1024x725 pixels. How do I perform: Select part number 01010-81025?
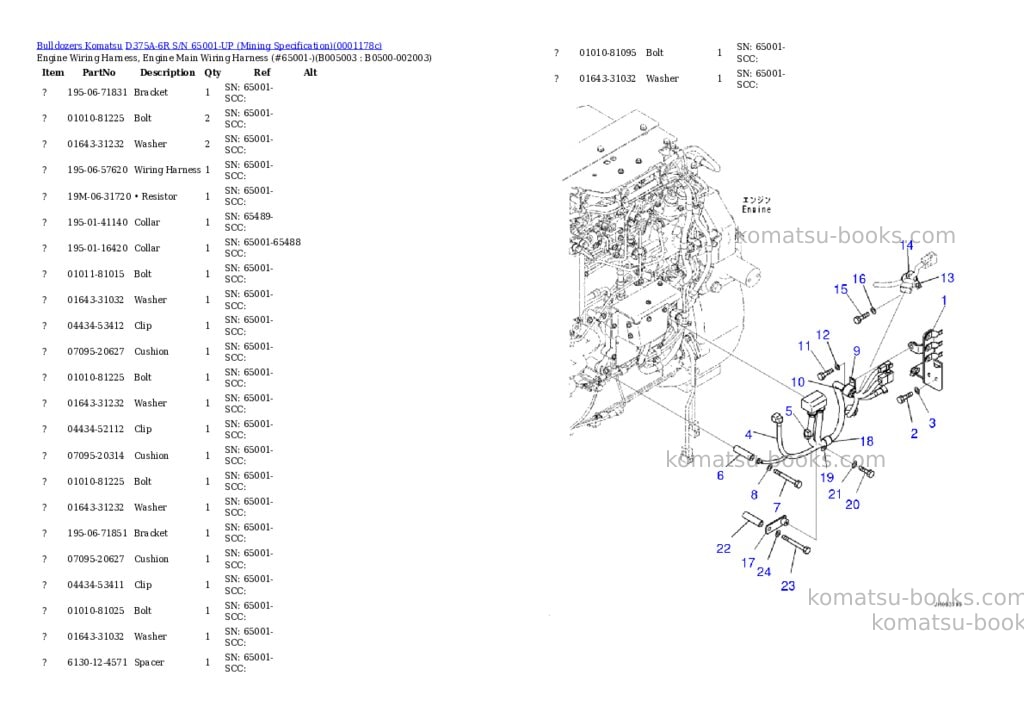pyautogui.click(x=96, y=610)
